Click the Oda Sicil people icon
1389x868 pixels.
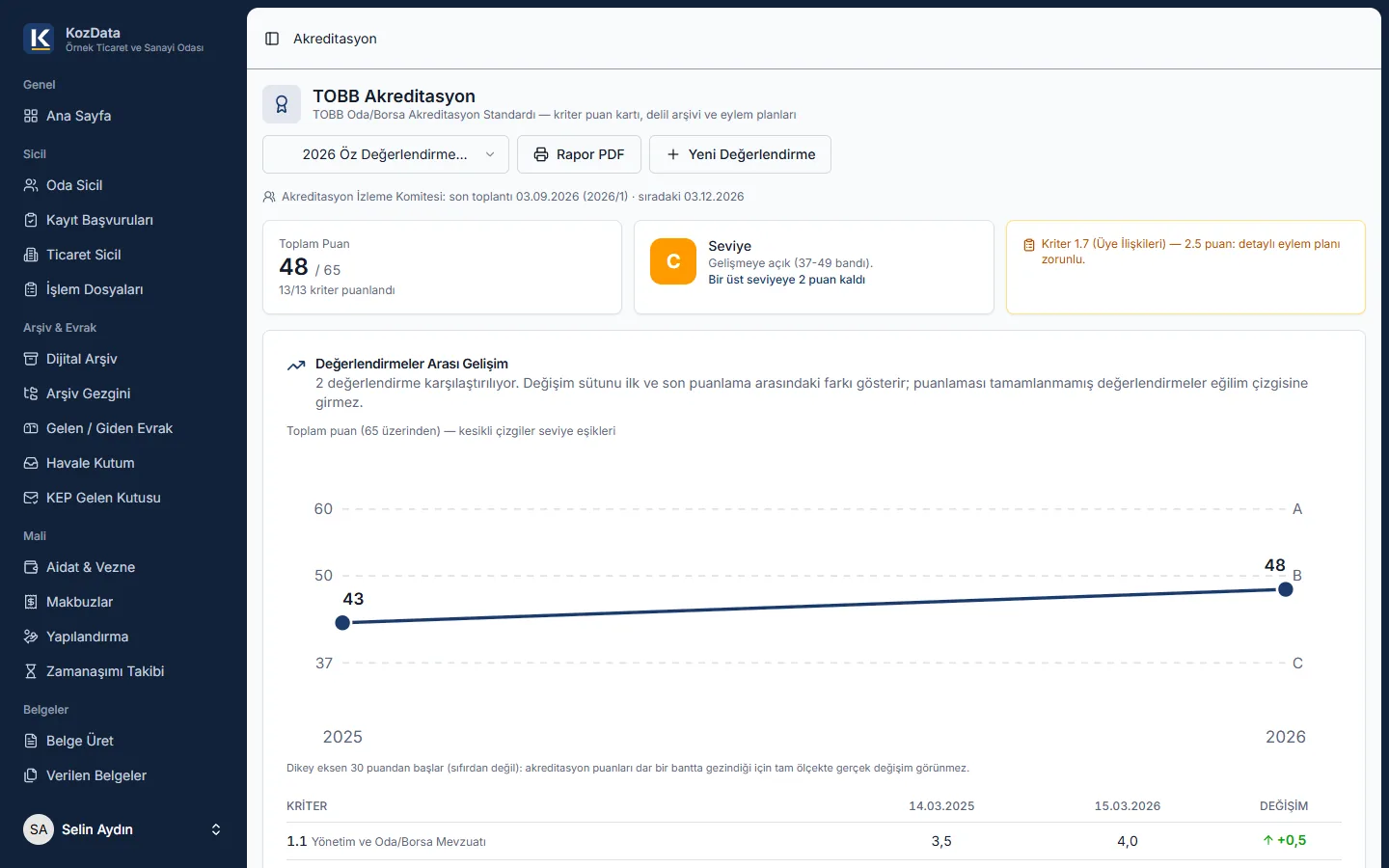click(x=31, y=185)
